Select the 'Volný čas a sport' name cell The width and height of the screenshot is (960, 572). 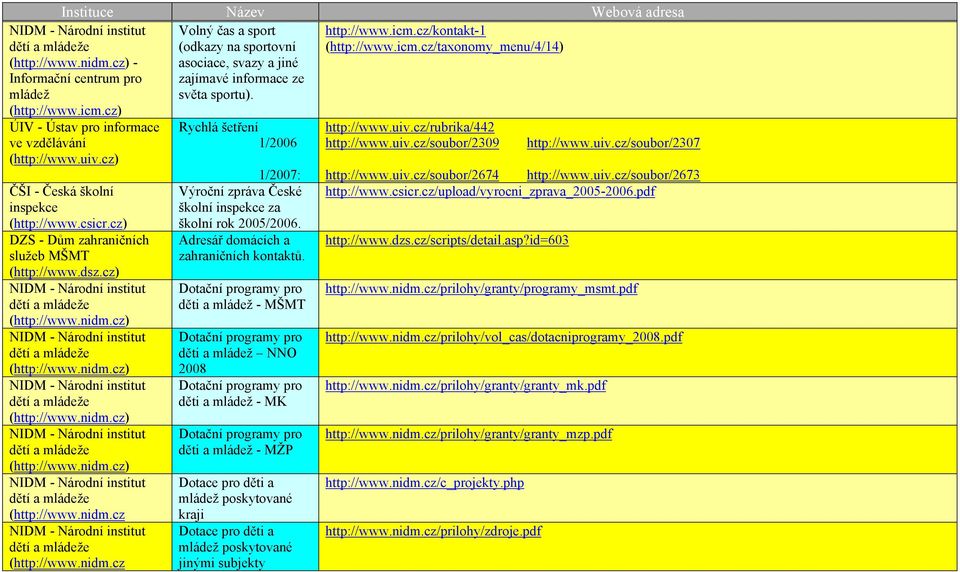point(245,70)
